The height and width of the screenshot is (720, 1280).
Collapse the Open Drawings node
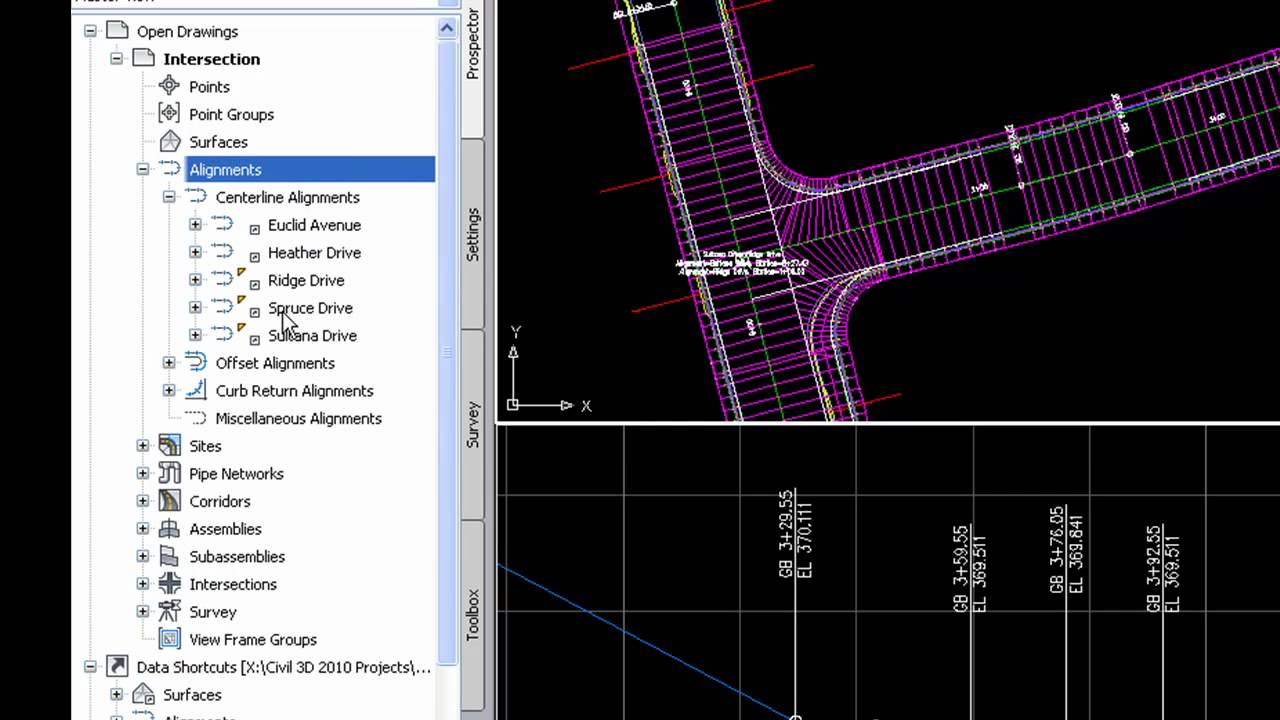[90, 31]
